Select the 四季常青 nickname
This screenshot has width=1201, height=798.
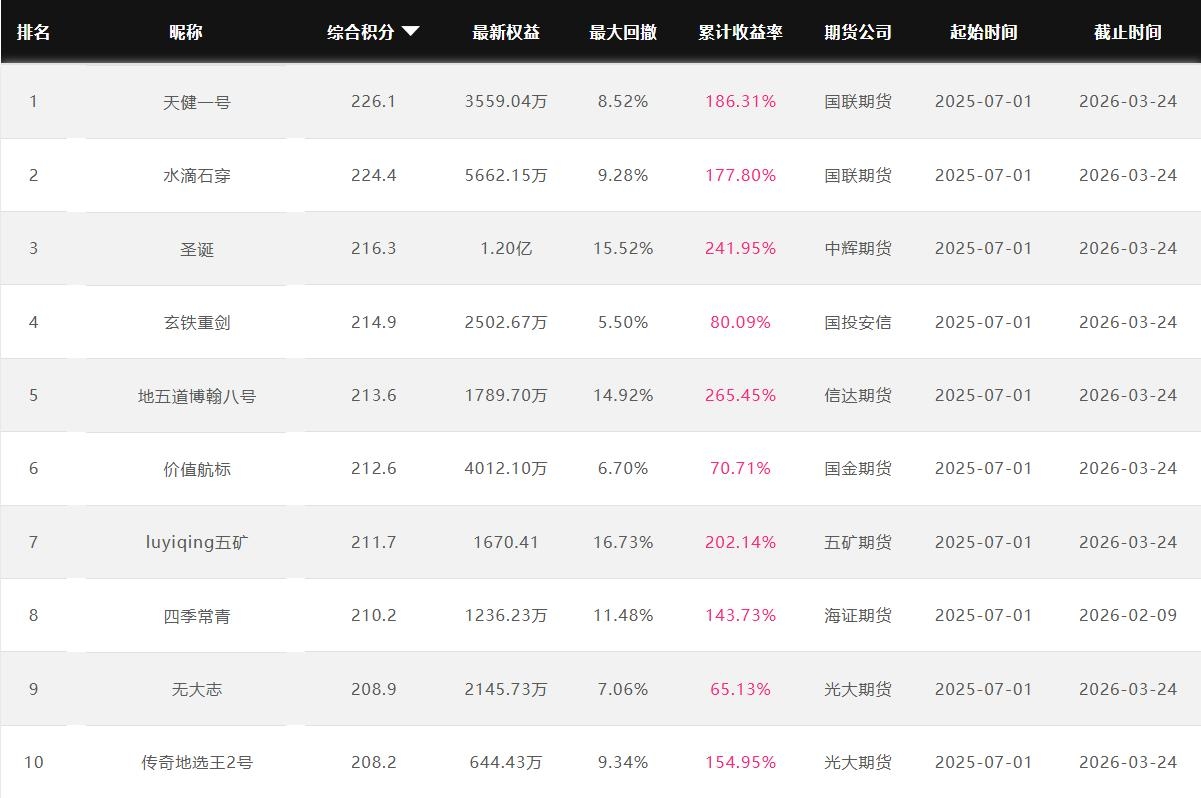(197, 616)
